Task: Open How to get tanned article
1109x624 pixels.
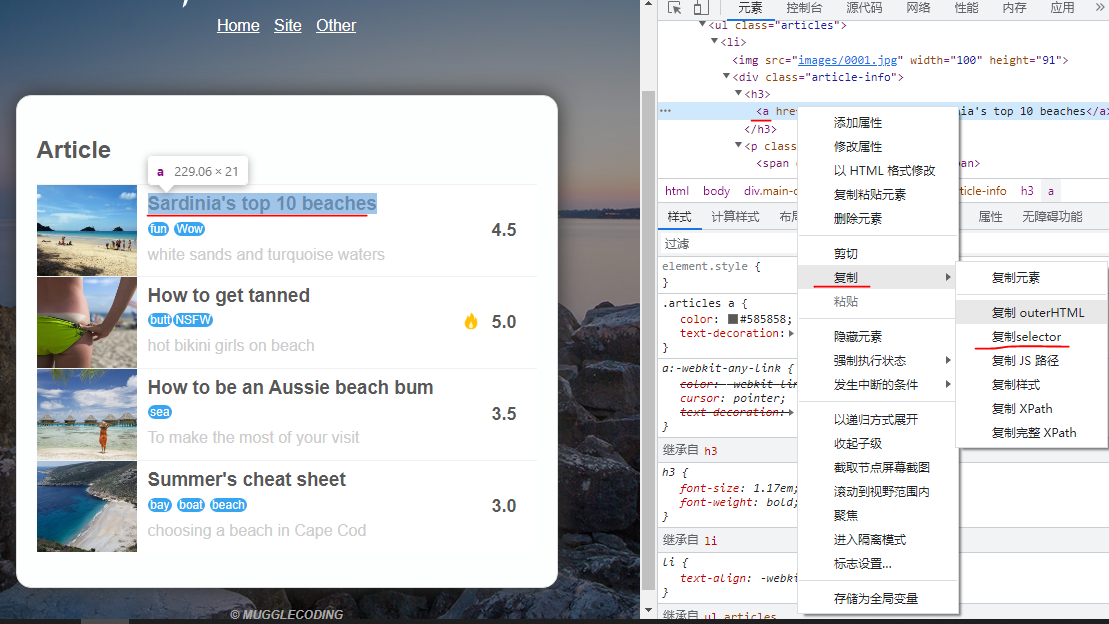Action: pos(228,296)
